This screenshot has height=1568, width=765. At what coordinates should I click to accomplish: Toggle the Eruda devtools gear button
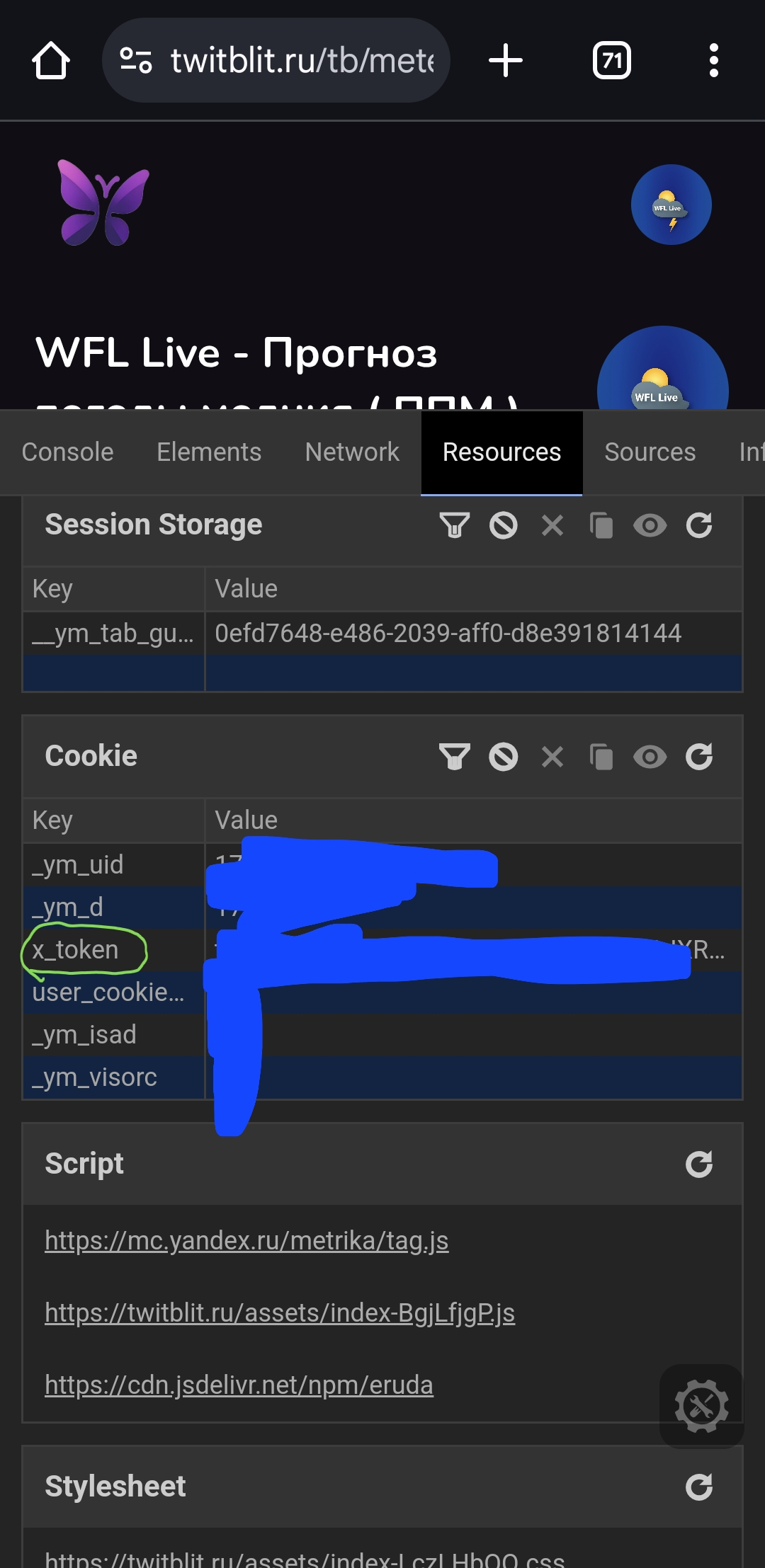pyautogui.click(x=701, y=1406)
